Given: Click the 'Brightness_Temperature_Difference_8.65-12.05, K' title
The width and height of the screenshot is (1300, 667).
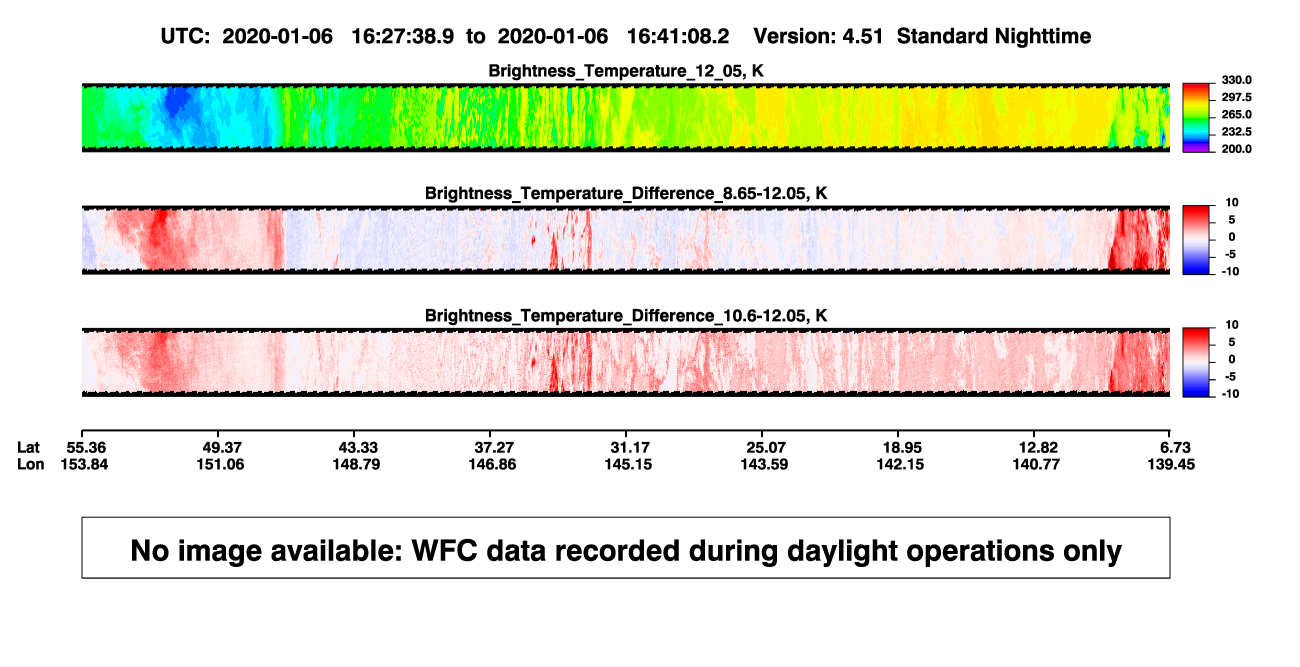Looking at the screenshot, I should 626,193.
